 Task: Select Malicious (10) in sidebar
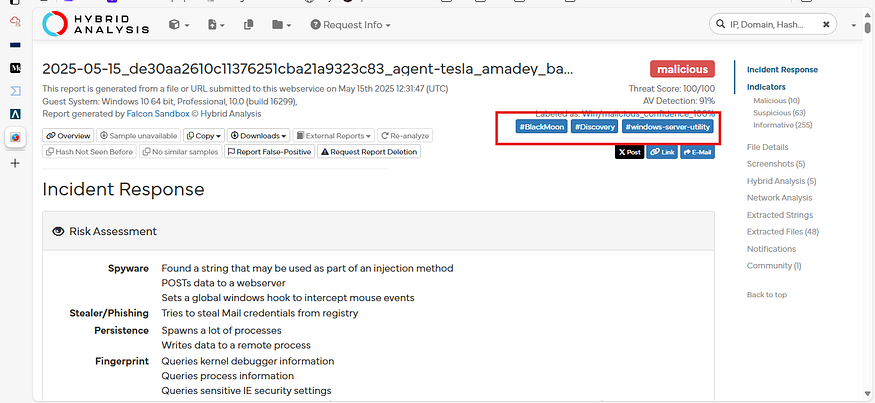coord(776,100)
